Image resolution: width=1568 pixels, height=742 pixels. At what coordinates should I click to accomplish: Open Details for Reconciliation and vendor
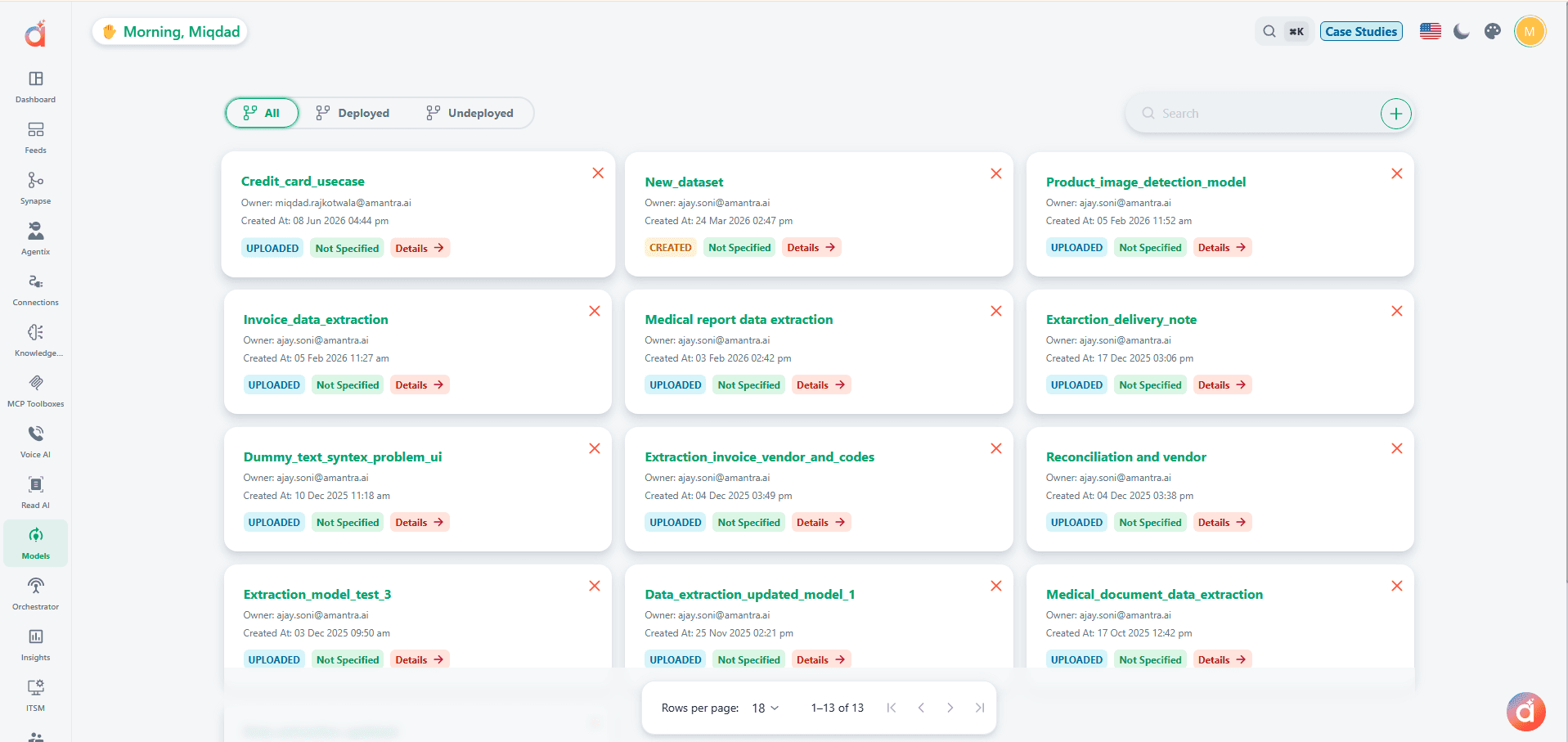(1222, 522)
